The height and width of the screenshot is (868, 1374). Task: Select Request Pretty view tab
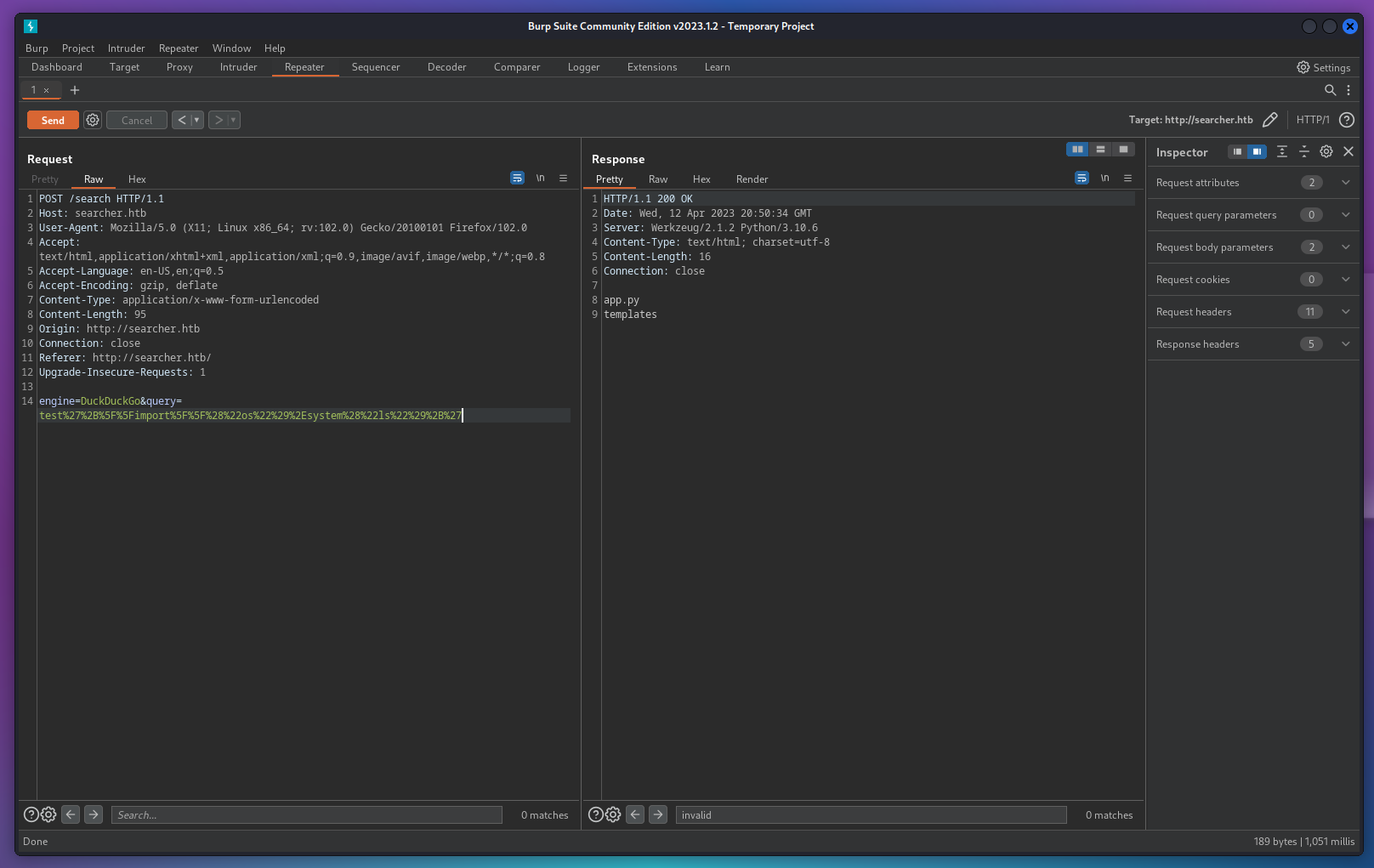(45, 179)
